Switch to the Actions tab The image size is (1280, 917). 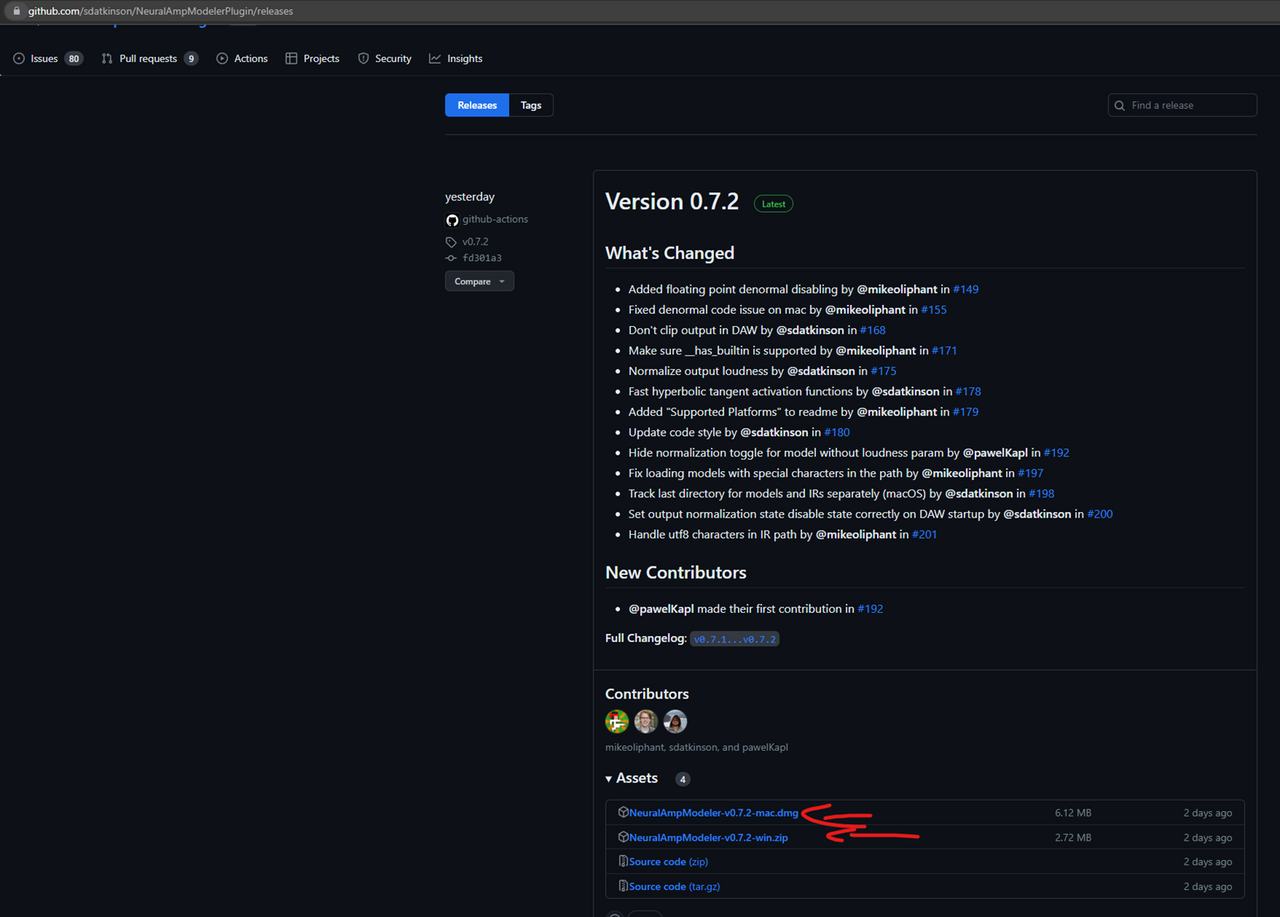click(x=242, y=59)
